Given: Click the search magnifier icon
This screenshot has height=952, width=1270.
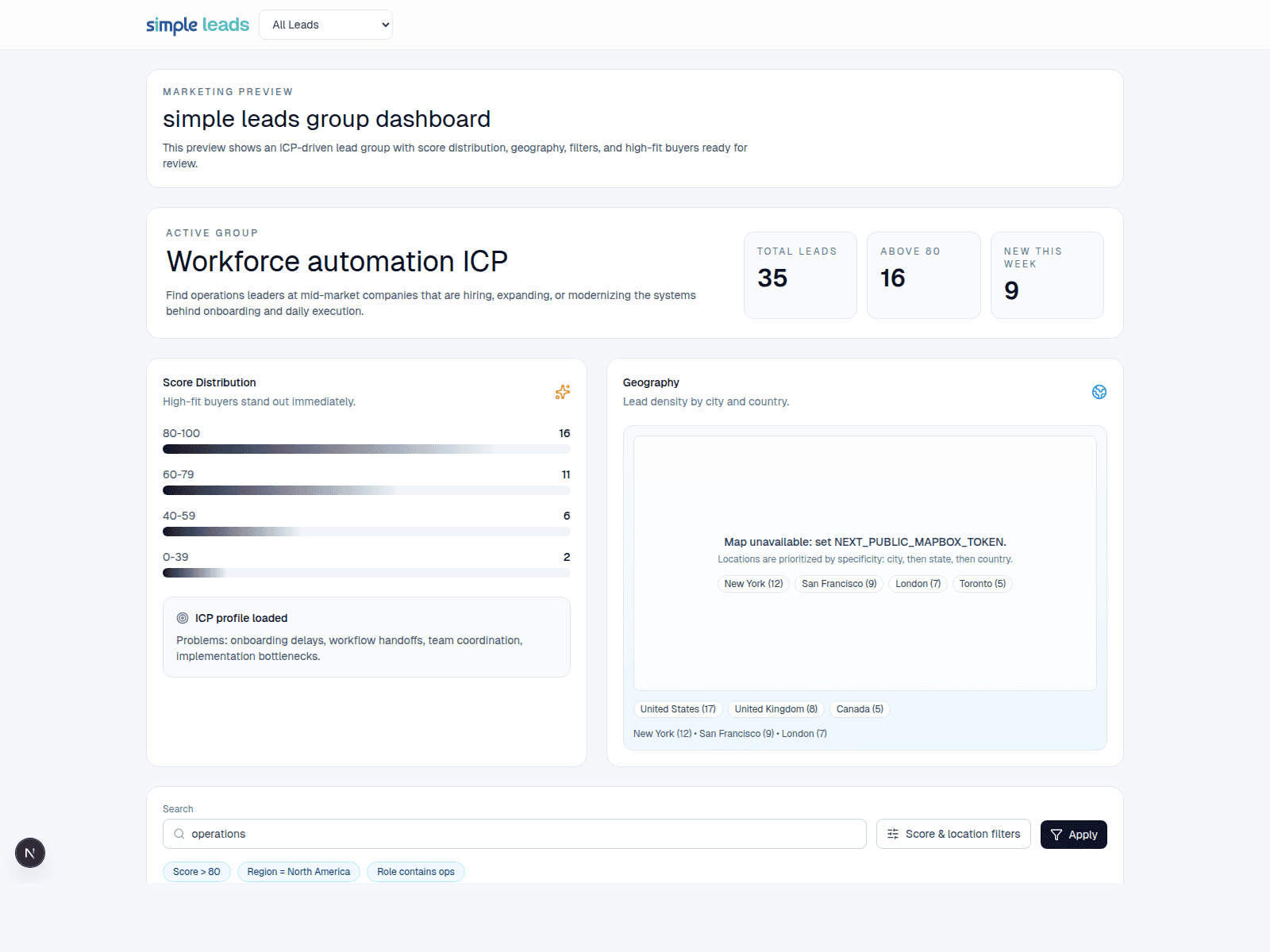Looking at the screenshot, I should [x=178, y=834].
